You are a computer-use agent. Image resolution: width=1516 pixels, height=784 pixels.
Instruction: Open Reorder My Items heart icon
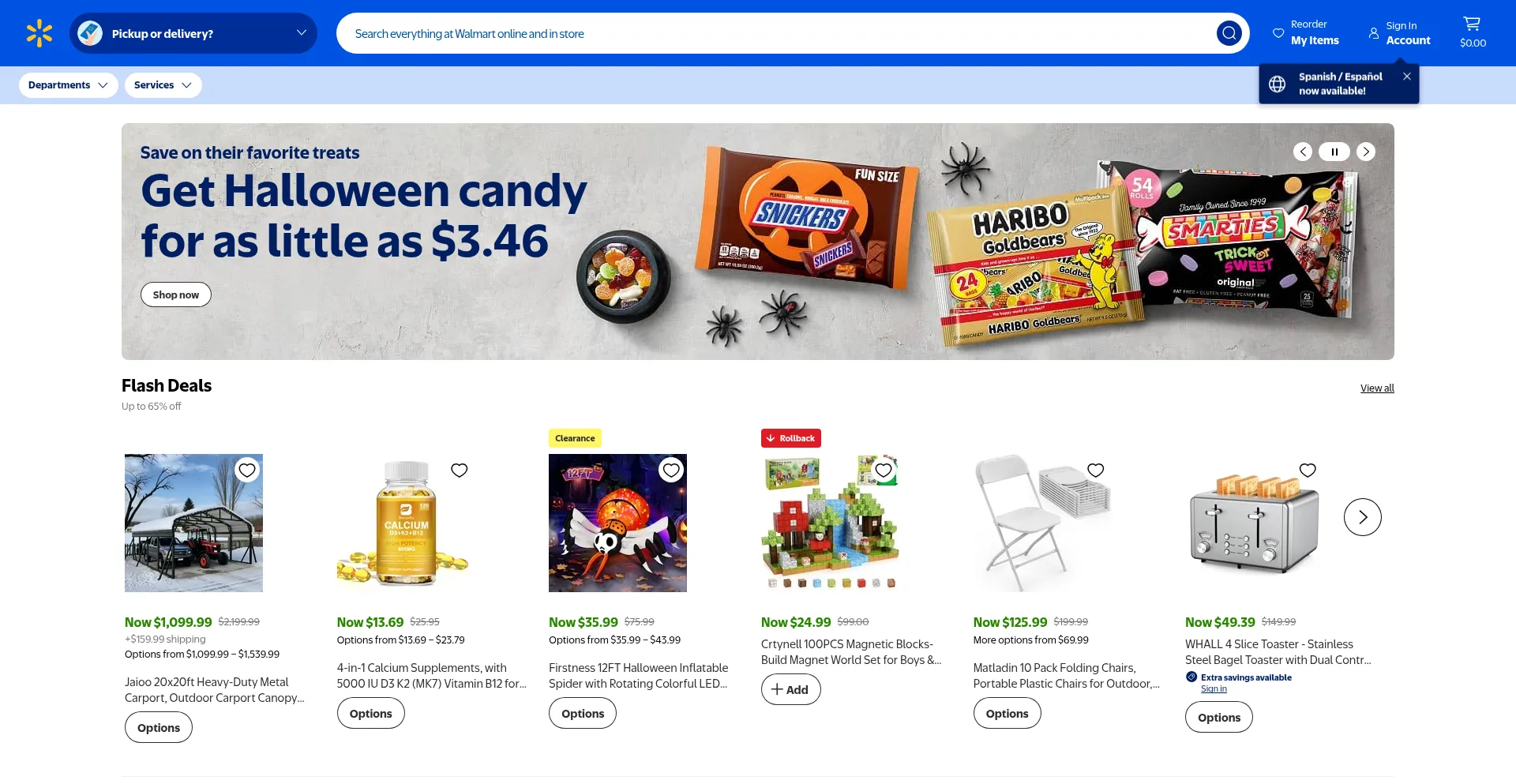pyautogui.click(x=1278, y=33)
